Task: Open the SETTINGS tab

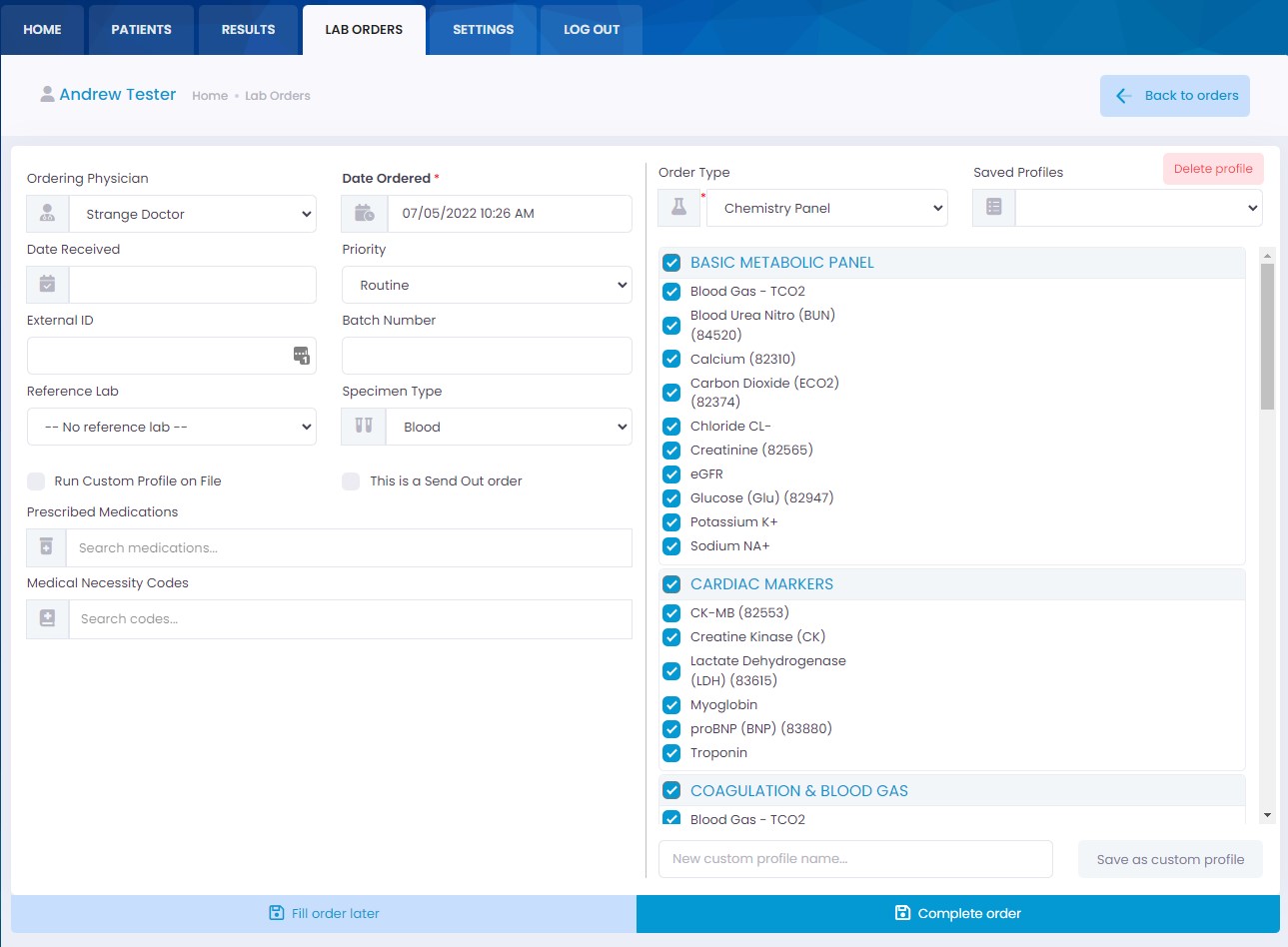Action: tap(483, 29)
